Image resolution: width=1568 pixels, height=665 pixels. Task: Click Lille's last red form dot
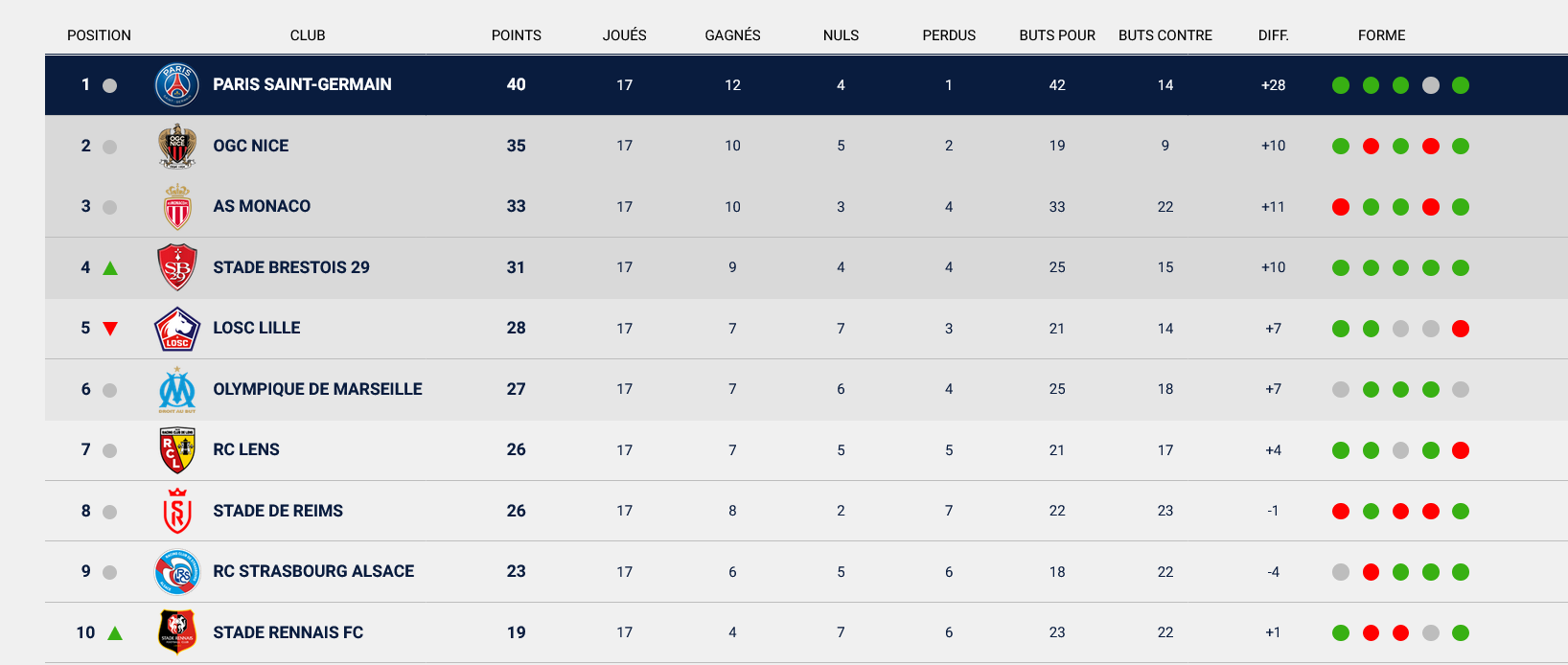point(1461,329)
